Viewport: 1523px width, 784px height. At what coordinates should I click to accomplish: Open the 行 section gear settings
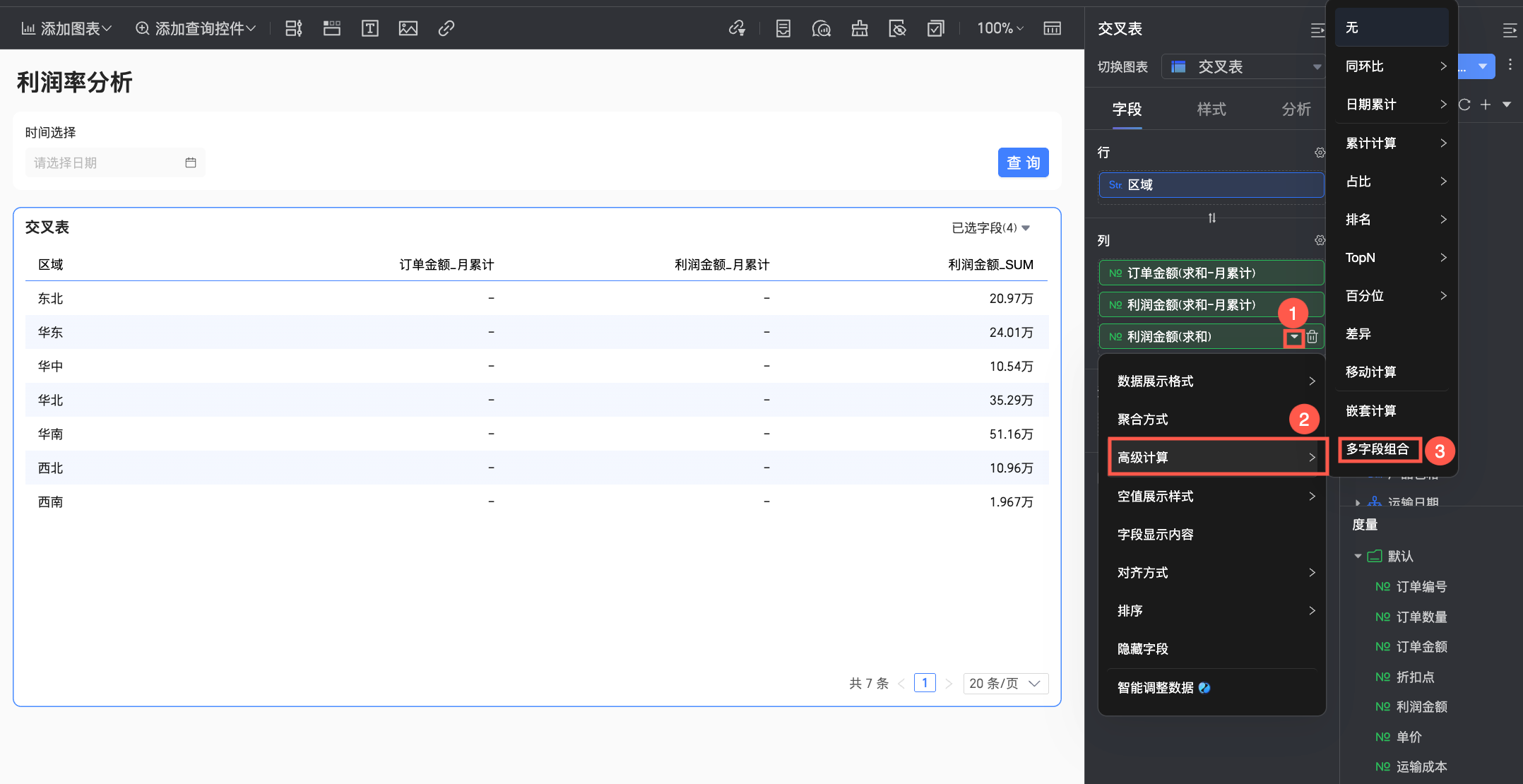click(x=1319, y=153)
